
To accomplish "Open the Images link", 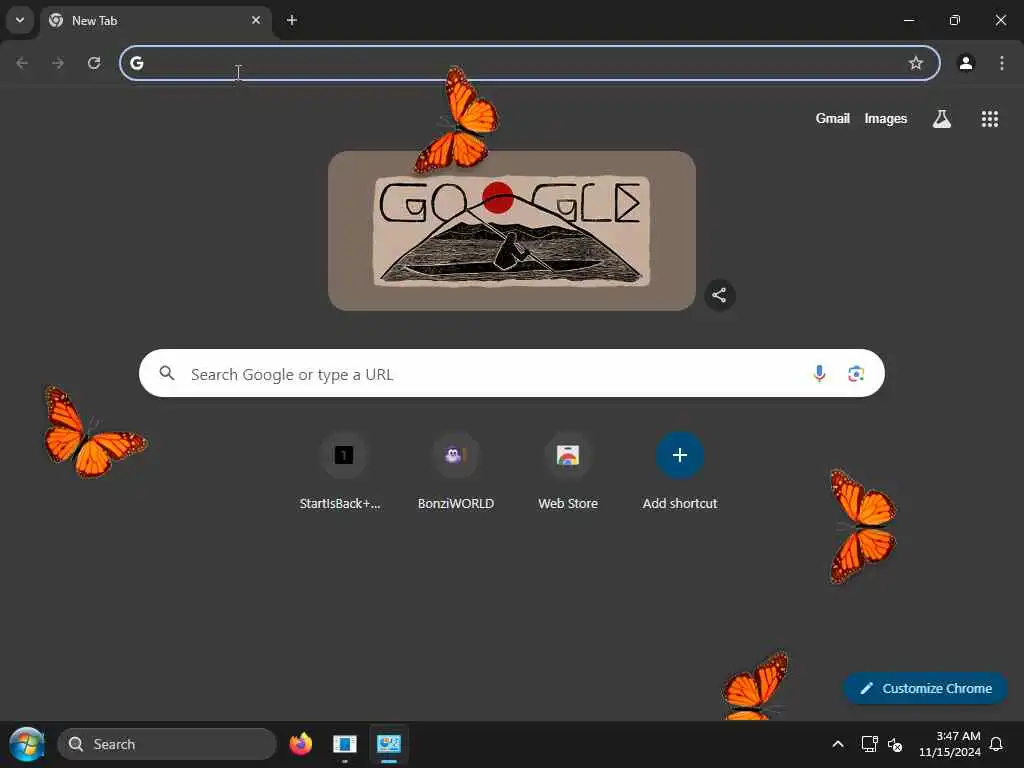I will 886,118.
